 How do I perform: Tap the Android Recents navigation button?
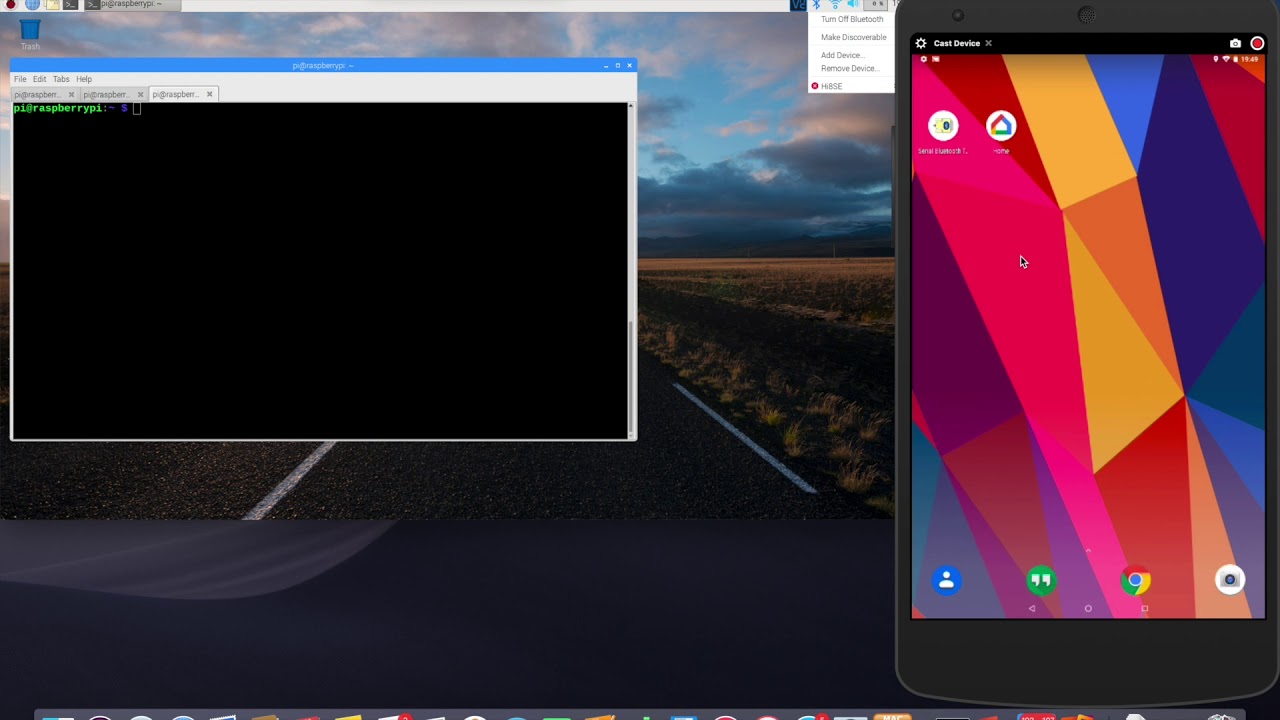pyautogui.click(x=1145, y=608)
